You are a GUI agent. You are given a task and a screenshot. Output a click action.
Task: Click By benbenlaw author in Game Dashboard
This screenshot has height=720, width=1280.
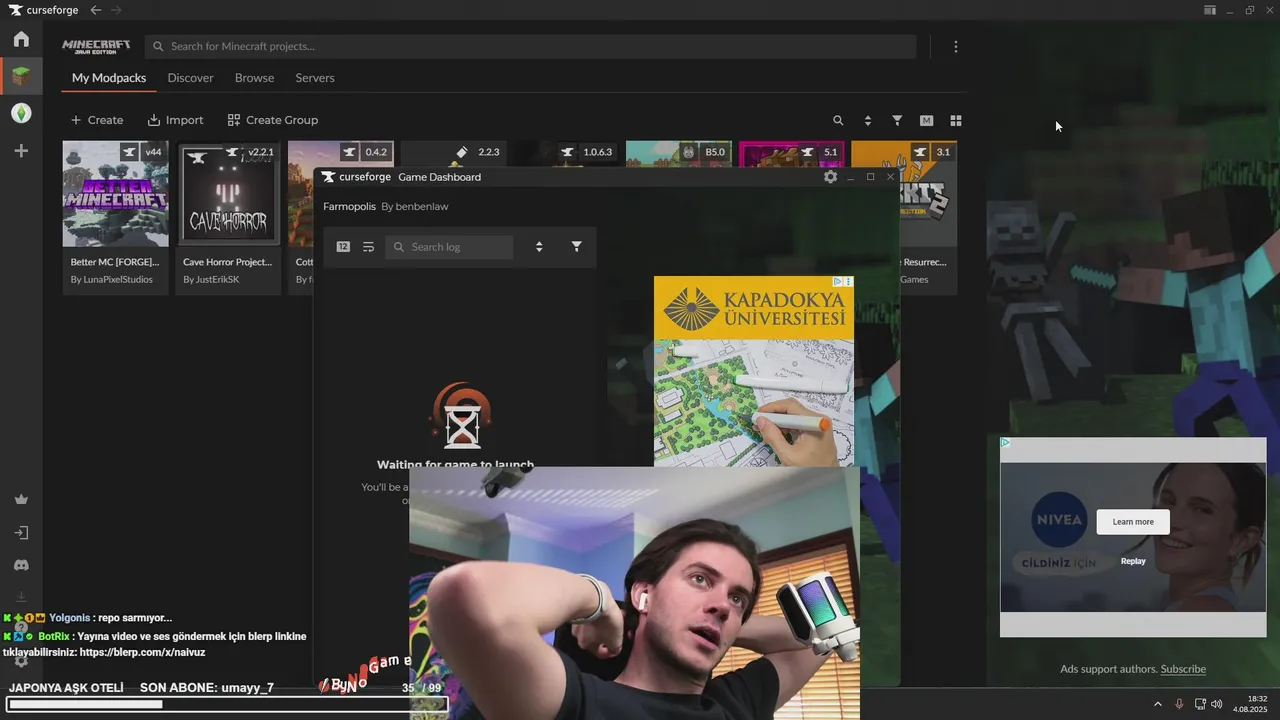[415, 207]
